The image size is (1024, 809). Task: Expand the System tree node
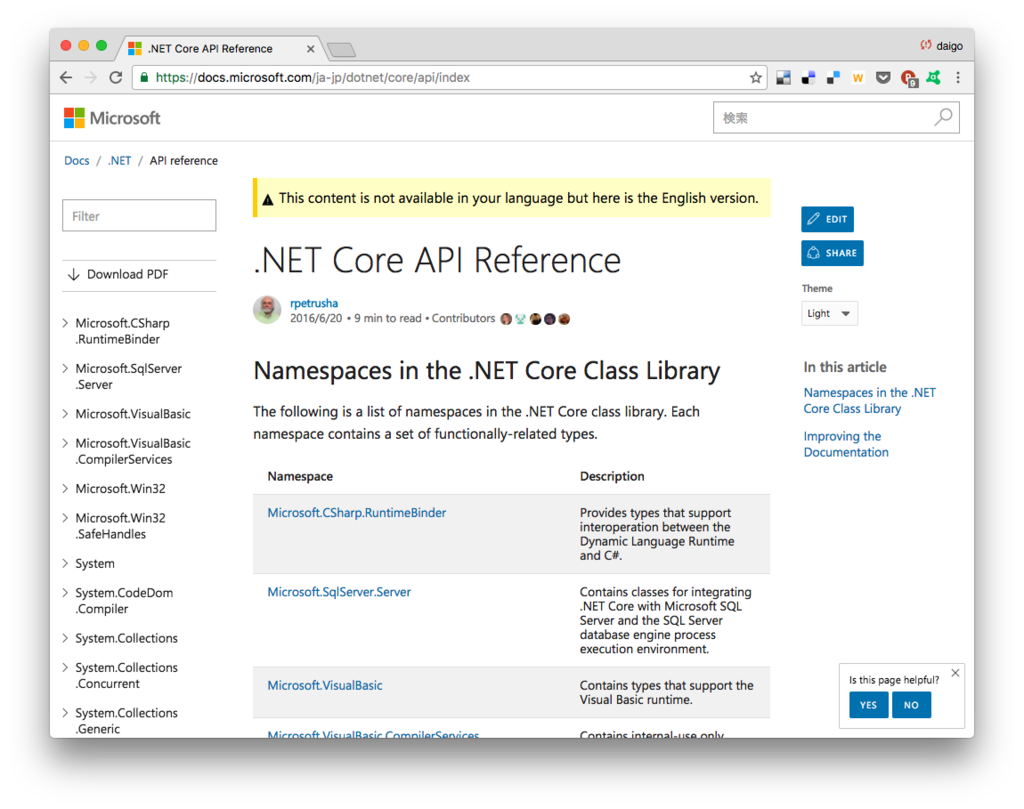pos(65,563)
